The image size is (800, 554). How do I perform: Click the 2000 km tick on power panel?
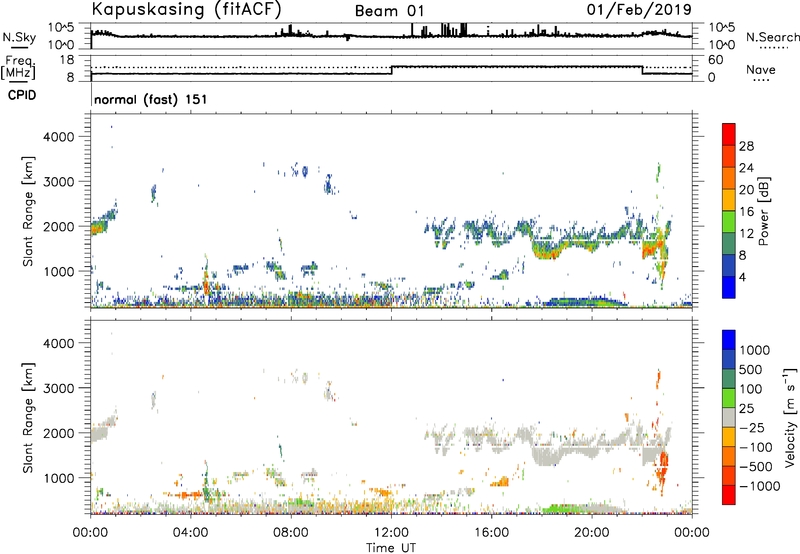point(58,226)
